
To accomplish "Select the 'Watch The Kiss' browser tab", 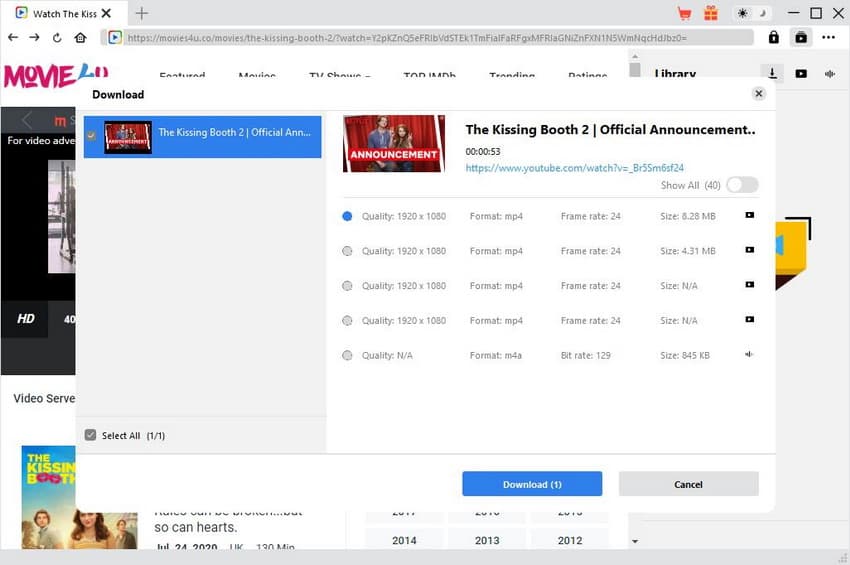I will pyautogui.click(x=65, y=14).
